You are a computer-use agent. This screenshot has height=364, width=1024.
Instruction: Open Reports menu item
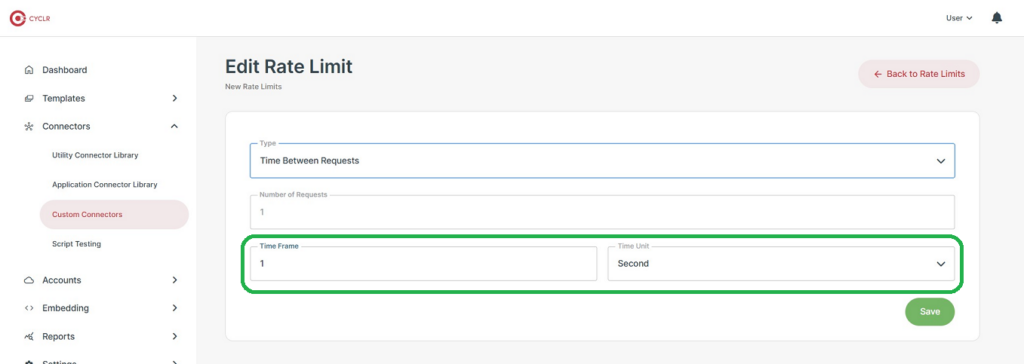(58, 337)
